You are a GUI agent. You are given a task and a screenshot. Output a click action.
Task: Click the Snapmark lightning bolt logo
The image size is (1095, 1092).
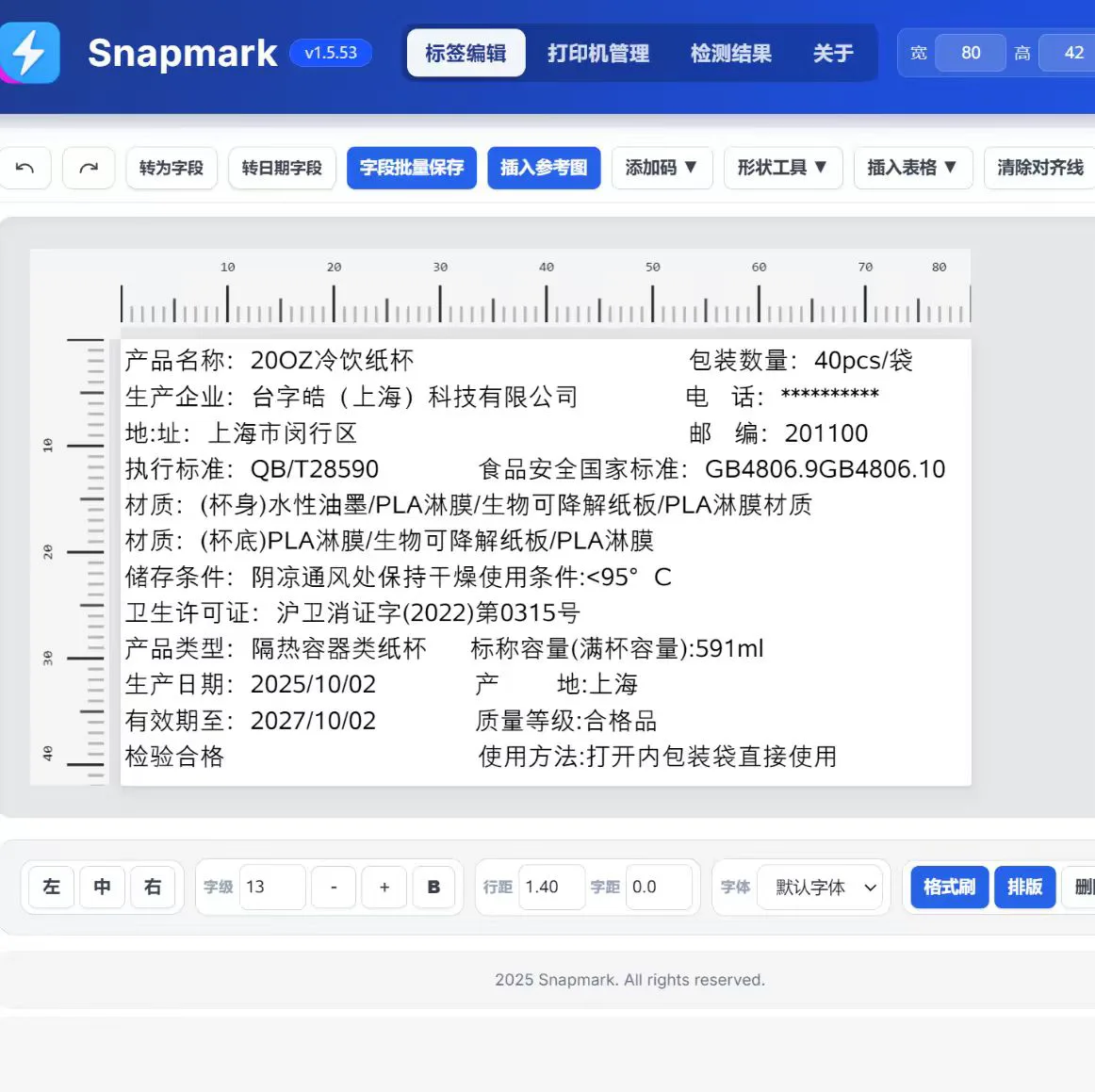click(x=28, y=53)
